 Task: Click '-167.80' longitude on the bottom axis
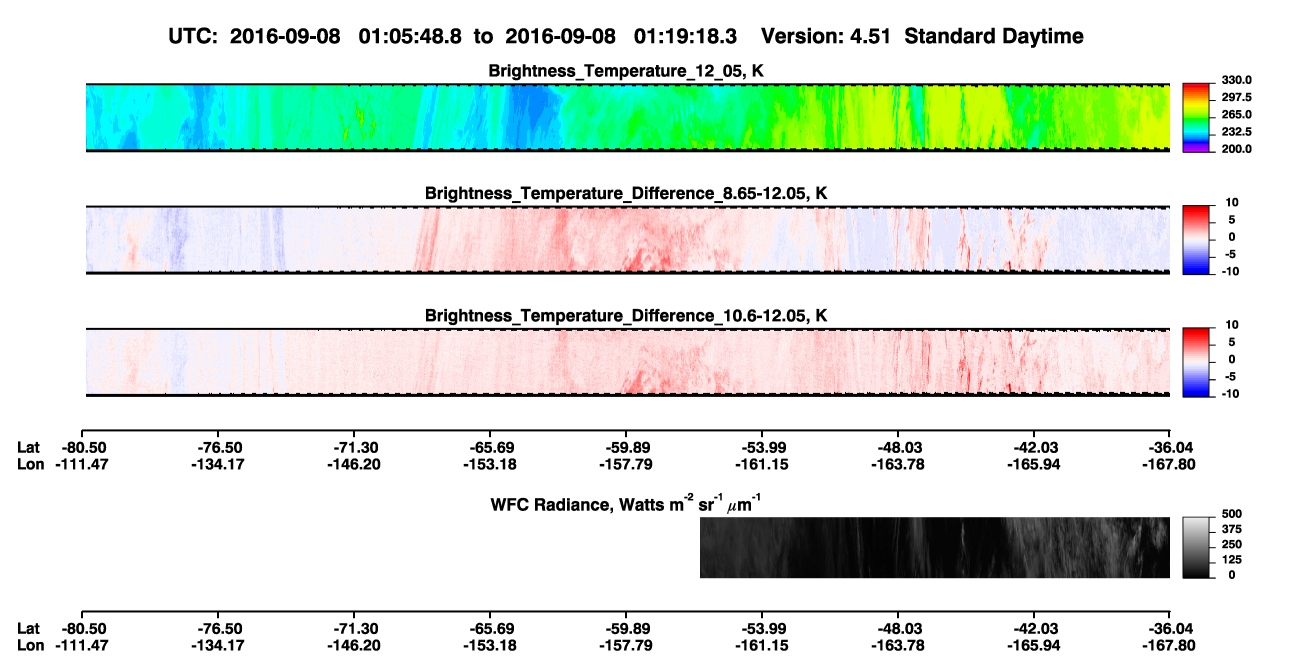pos(1167,645)
